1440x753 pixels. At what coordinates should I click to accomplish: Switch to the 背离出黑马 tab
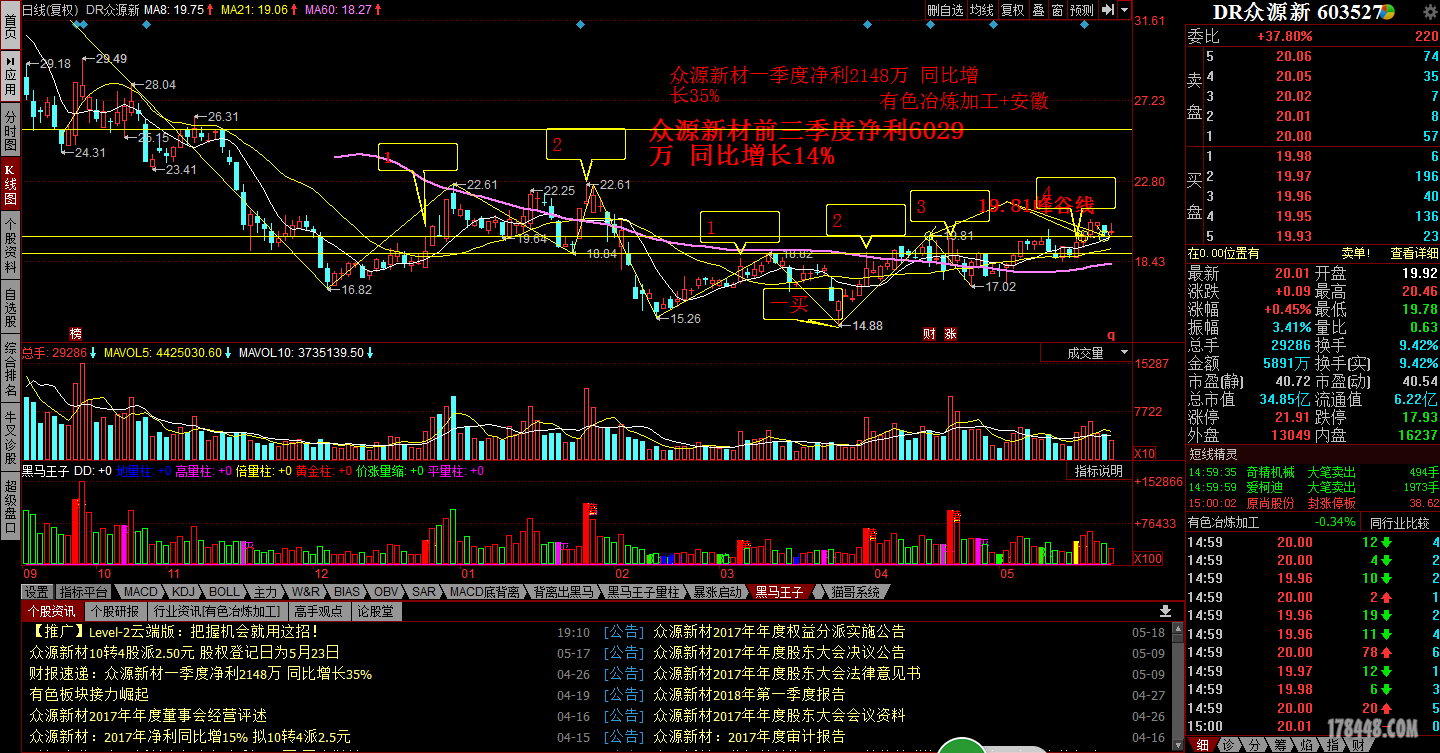coord(563,592)
